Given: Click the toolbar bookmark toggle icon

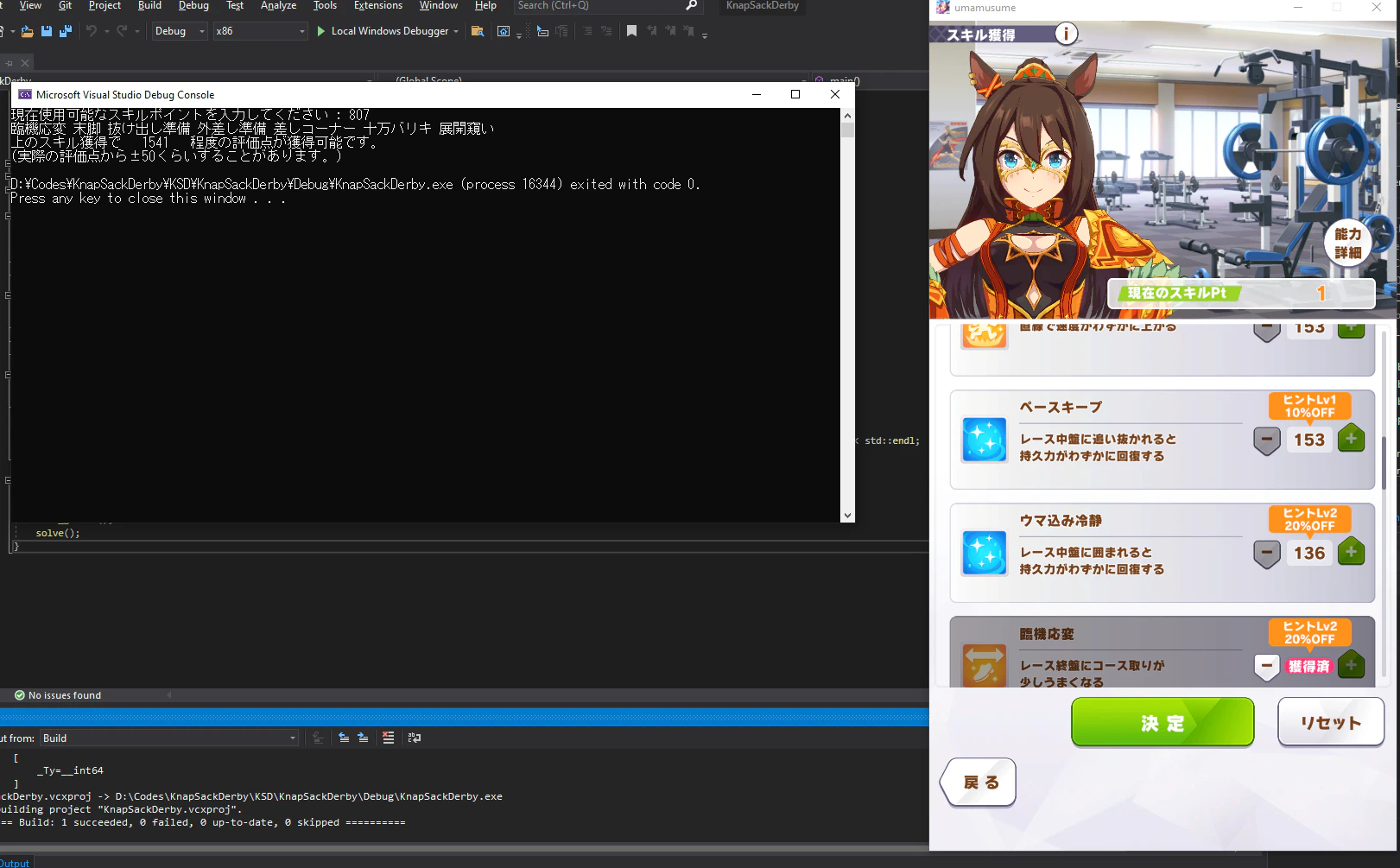Looking at the screenshot, I should click(x=632, y=31).
